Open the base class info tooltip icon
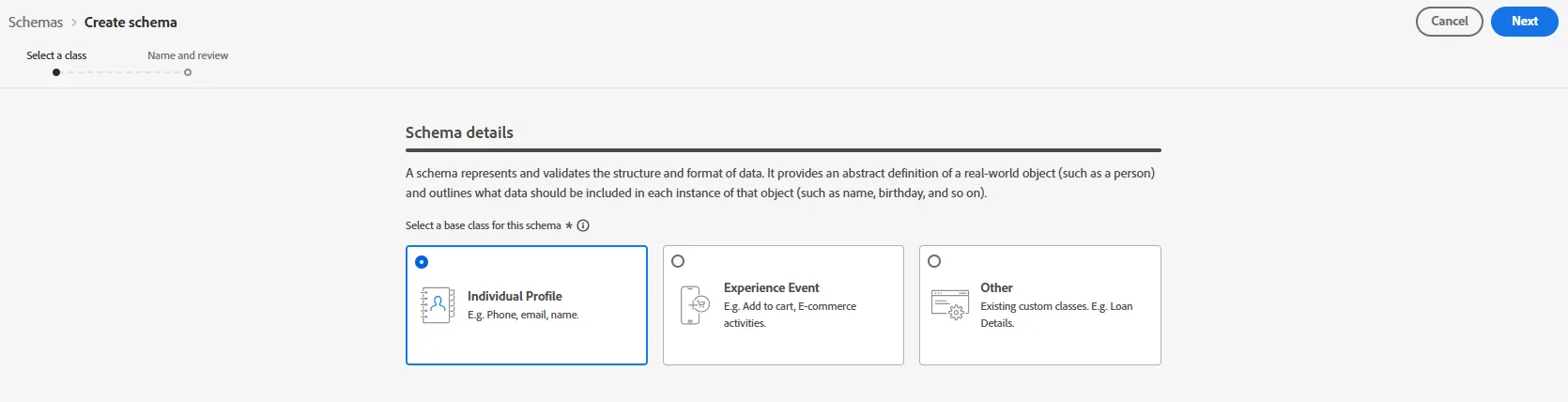Viewport: 1568px width, 402px height. tap(583, 225)
